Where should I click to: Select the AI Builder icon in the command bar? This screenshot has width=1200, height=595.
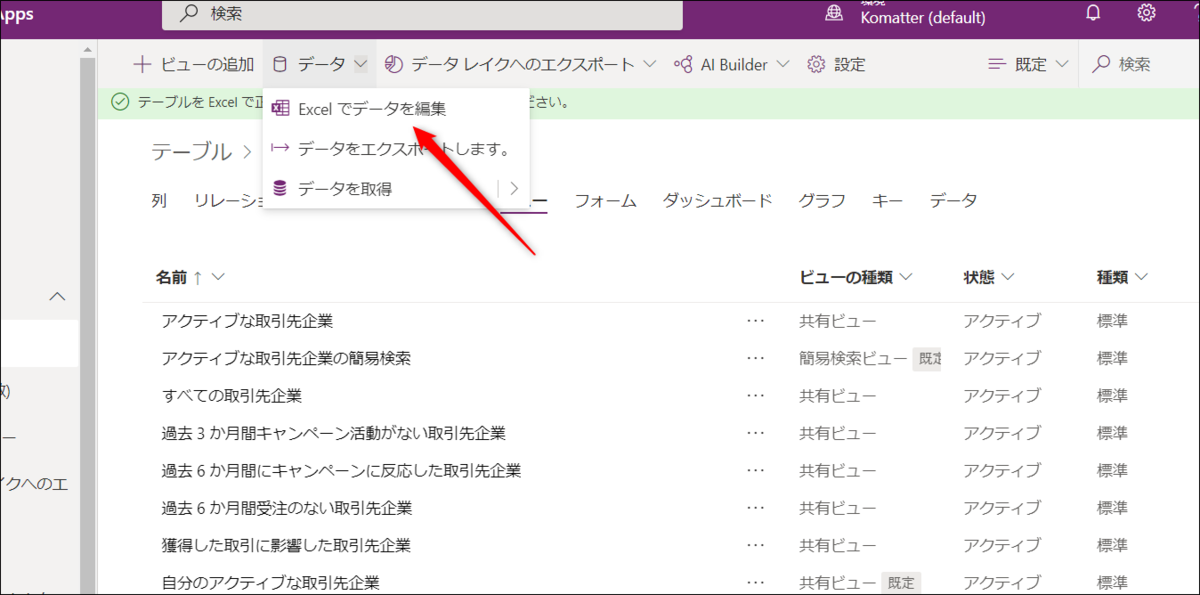coord(684,63)
